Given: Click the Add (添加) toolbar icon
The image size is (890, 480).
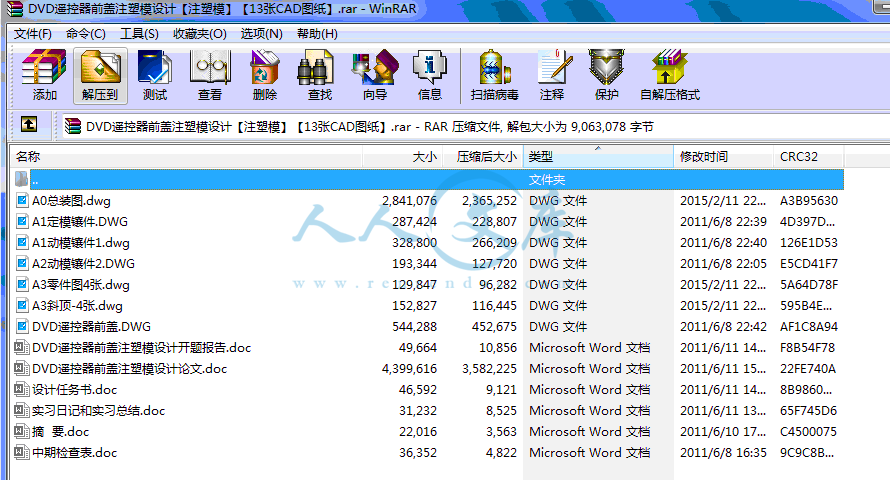Looking at the screenshot, I should (x=44, y=75).
